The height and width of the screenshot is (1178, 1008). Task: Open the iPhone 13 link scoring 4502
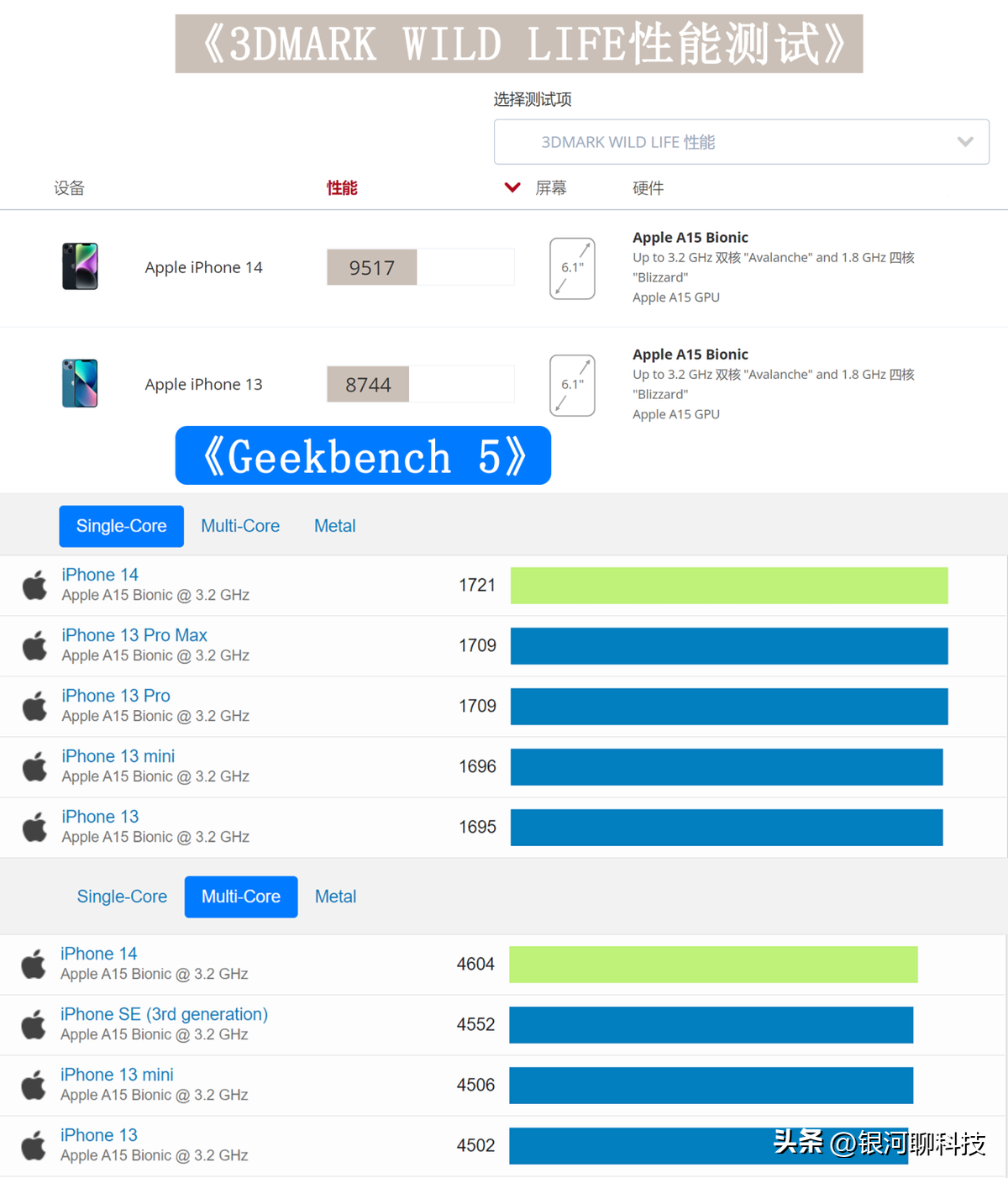[99, 1135]
